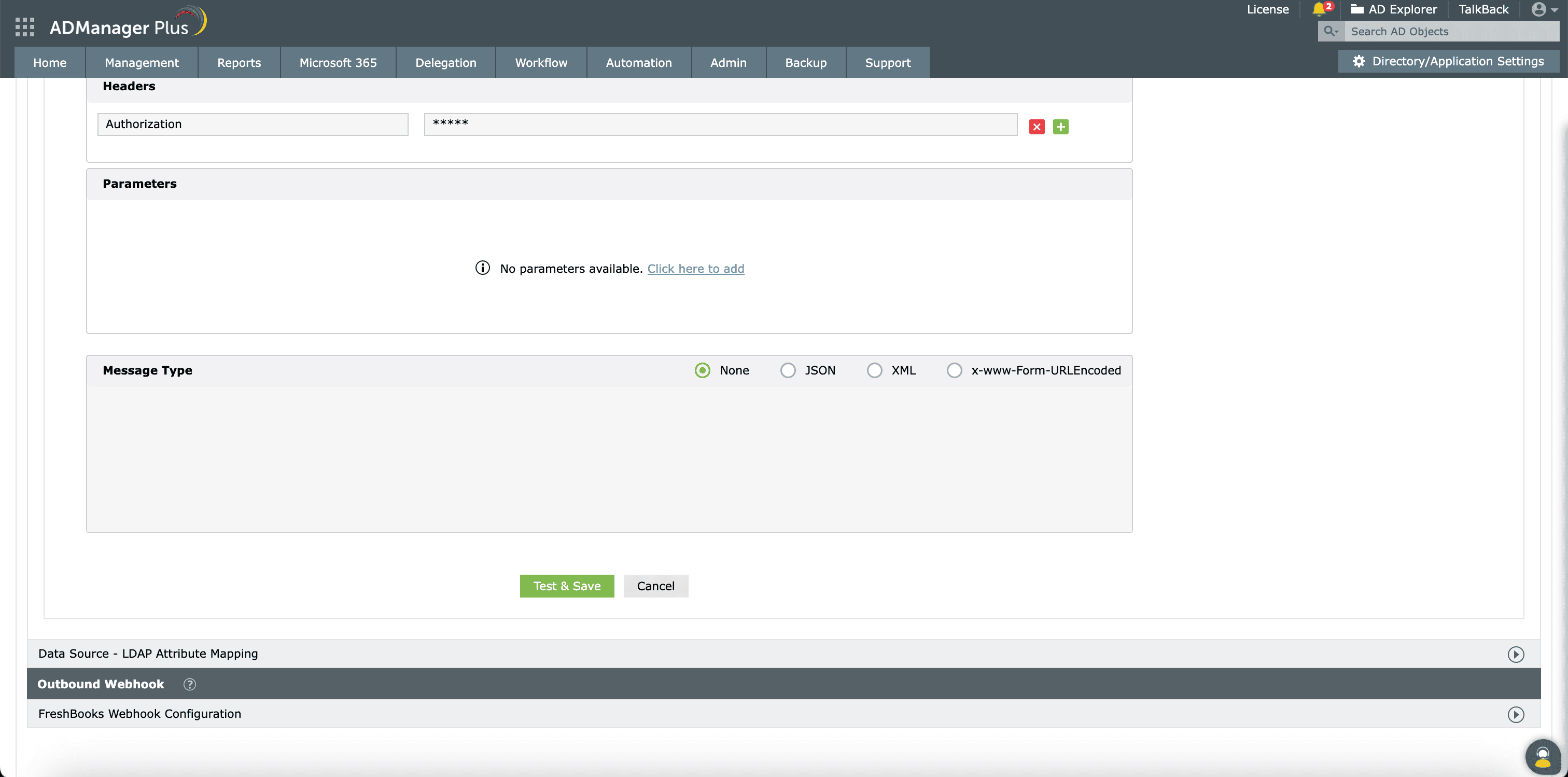Open the Outbound Webhook help icon
The image size is (1568, 777).
(x=189, y=684)
